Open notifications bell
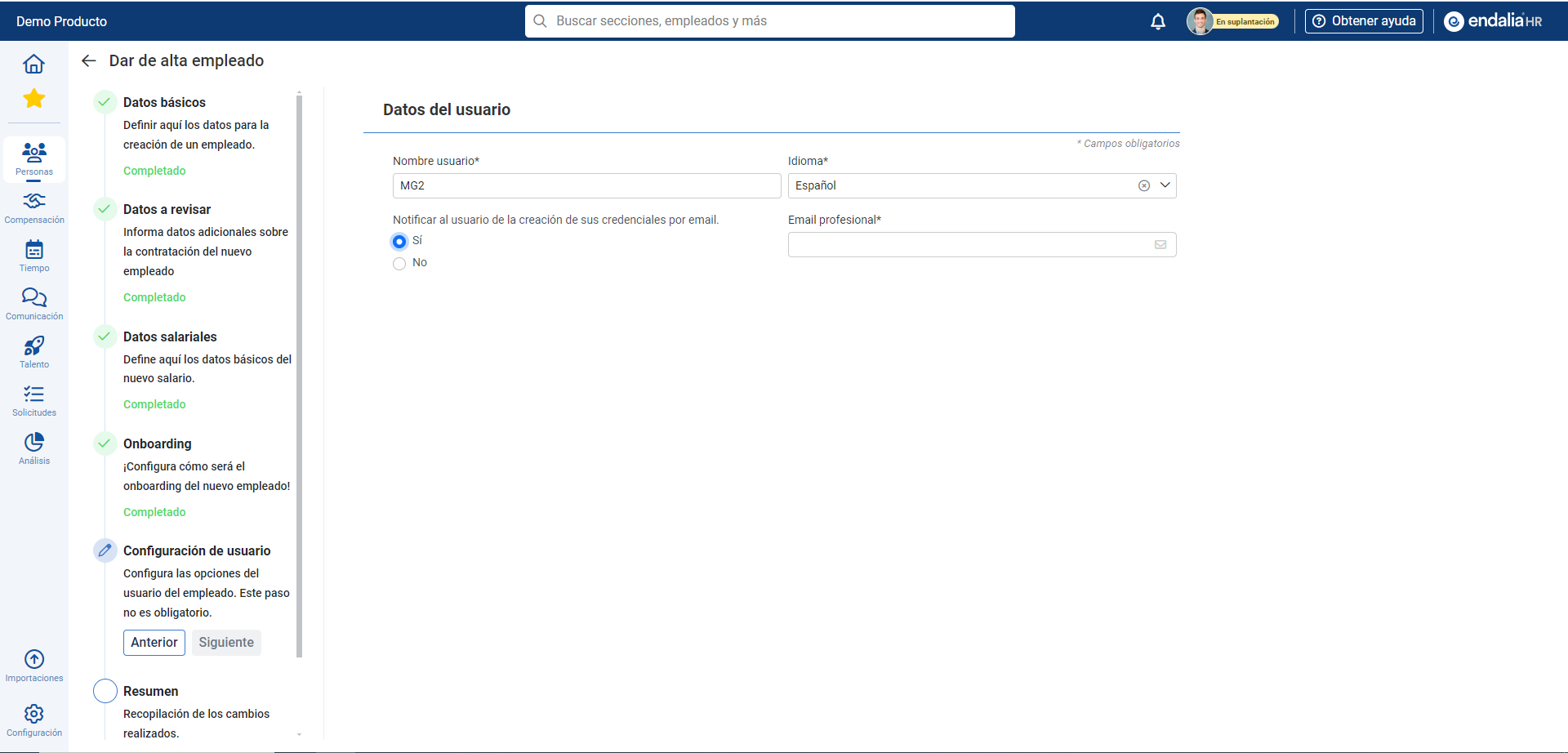The width and height of the screenshot is (1568, 753). click(1158, 21)
